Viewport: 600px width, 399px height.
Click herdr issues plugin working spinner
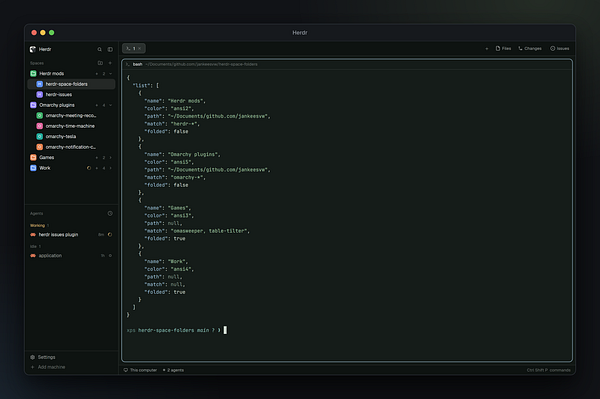(x=110, y=235)
